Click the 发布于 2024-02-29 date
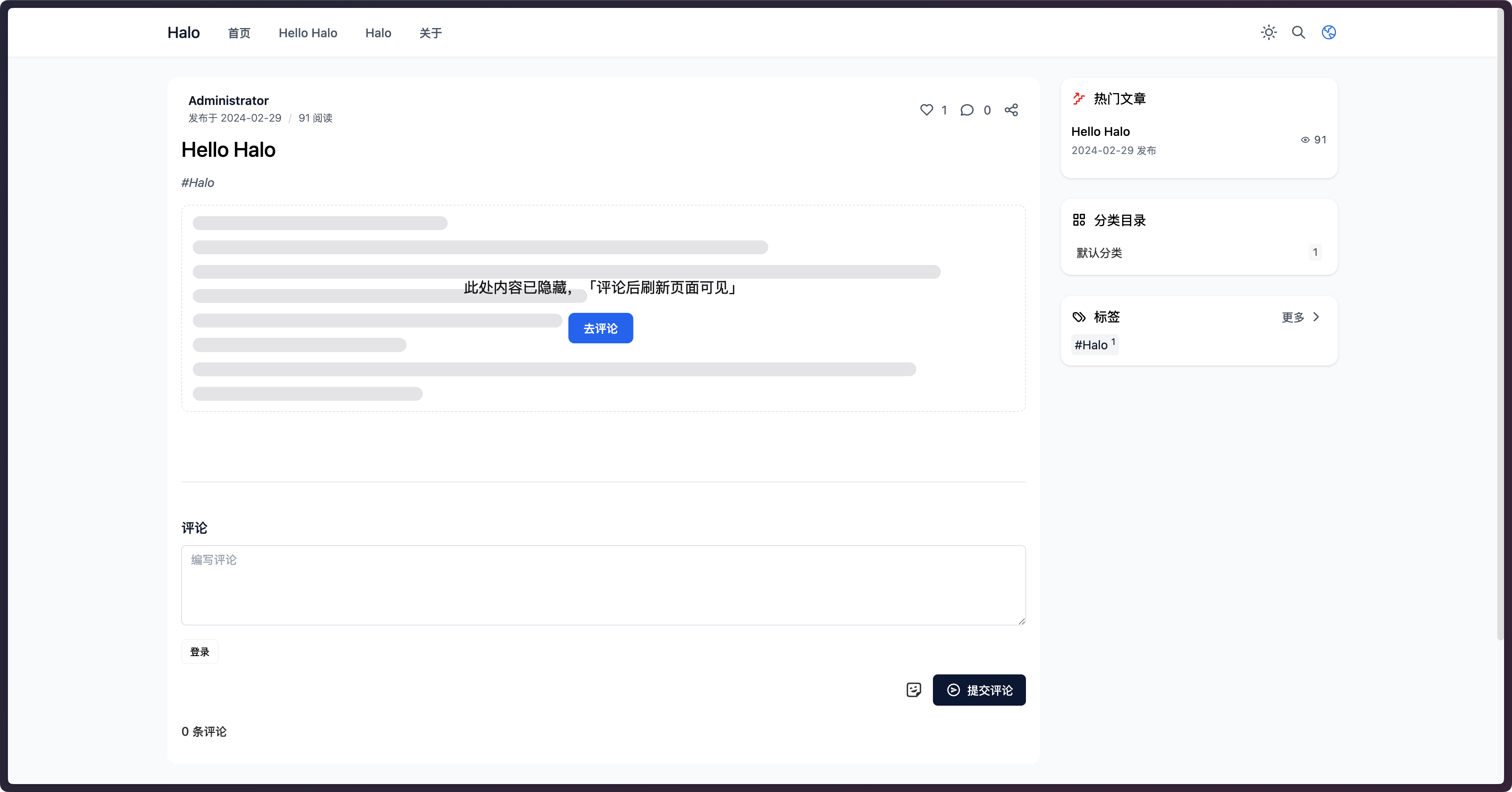 click(235, 118)
